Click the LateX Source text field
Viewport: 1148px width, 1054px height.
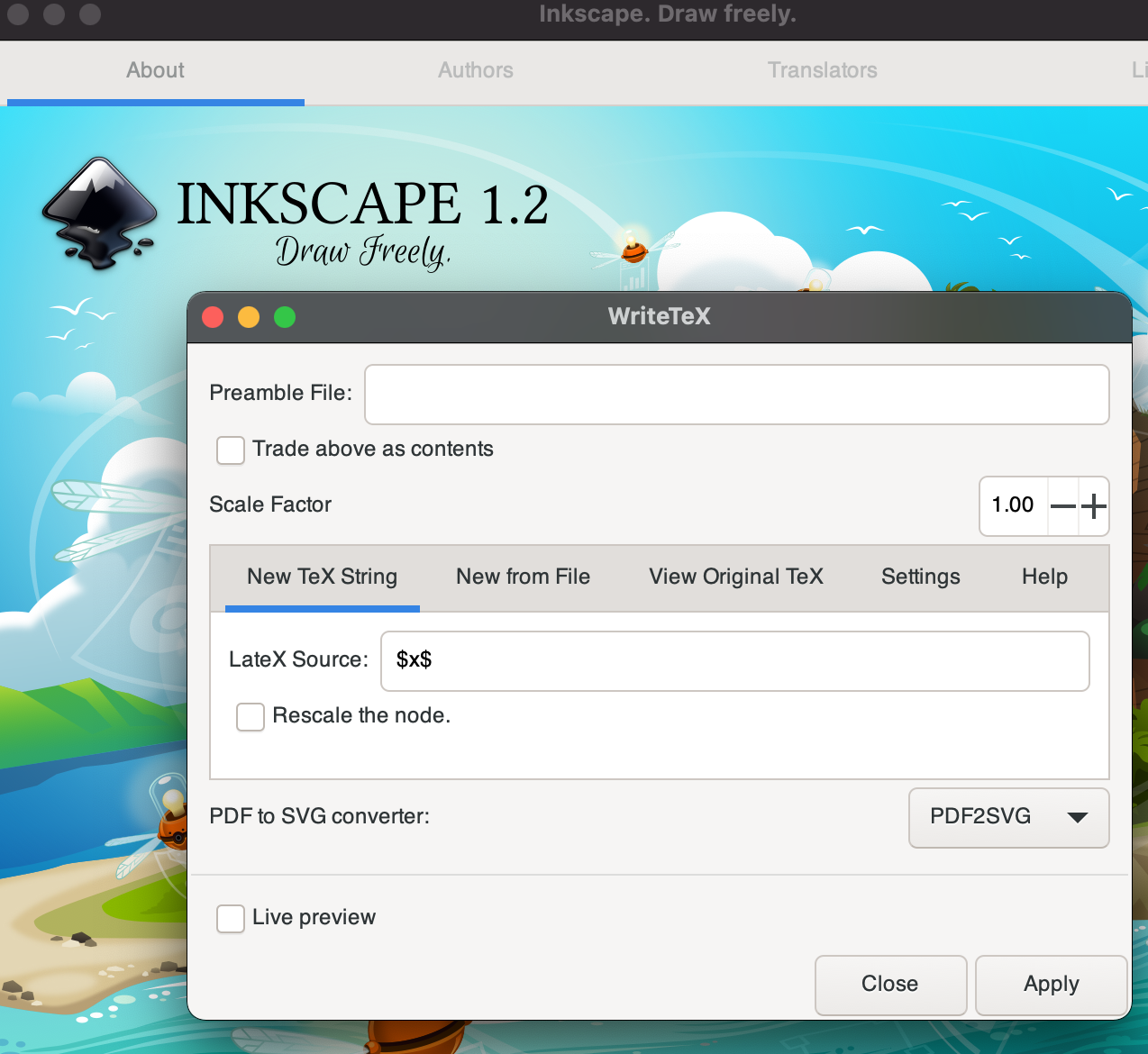point(735,661)
